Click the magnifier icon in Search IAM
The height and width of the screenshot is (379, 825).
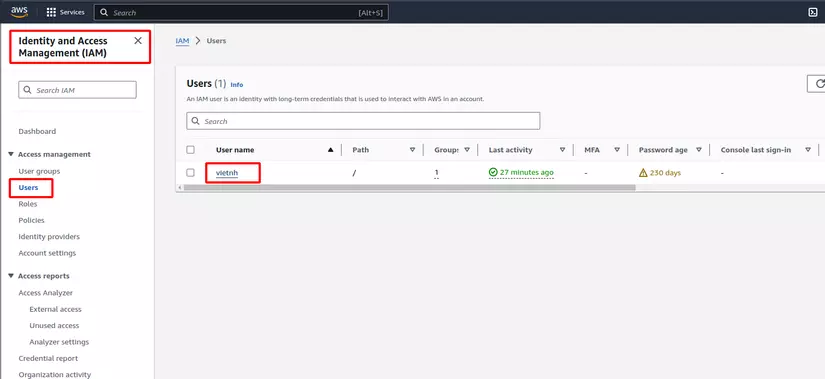[28, 90]
